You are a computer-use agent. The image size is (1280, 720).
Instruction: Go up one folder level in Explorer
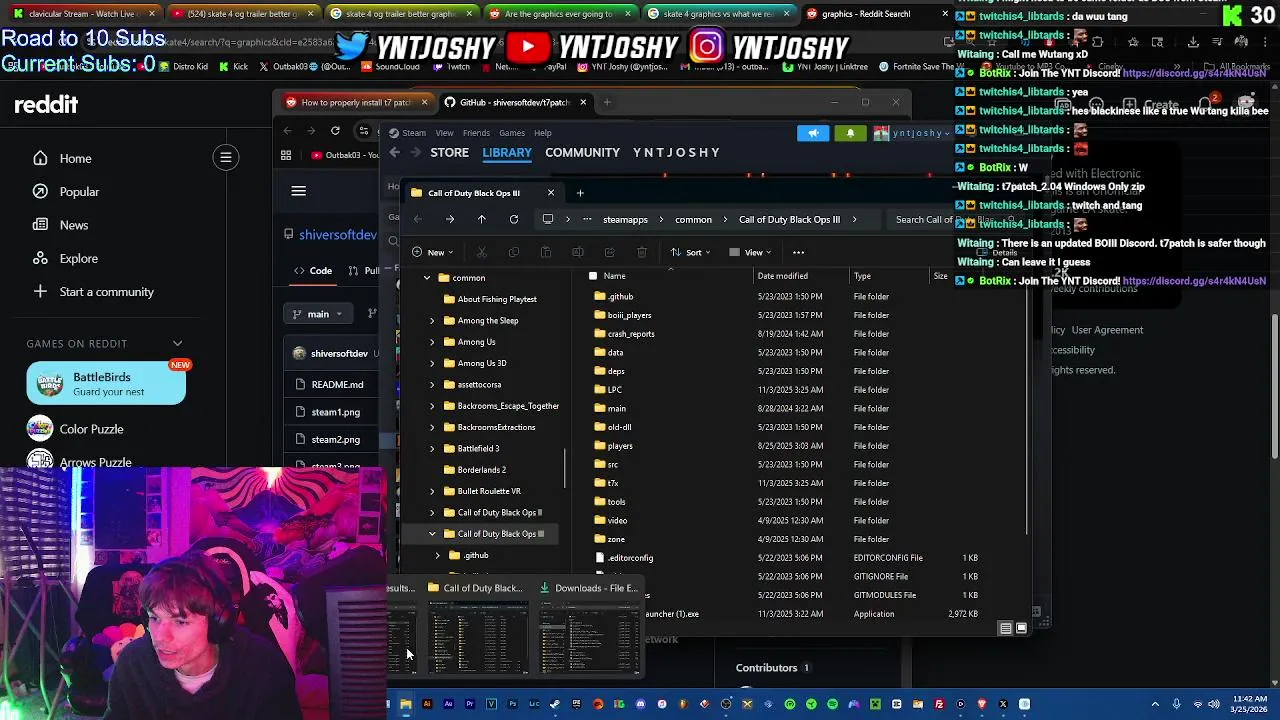click(482, 219)
